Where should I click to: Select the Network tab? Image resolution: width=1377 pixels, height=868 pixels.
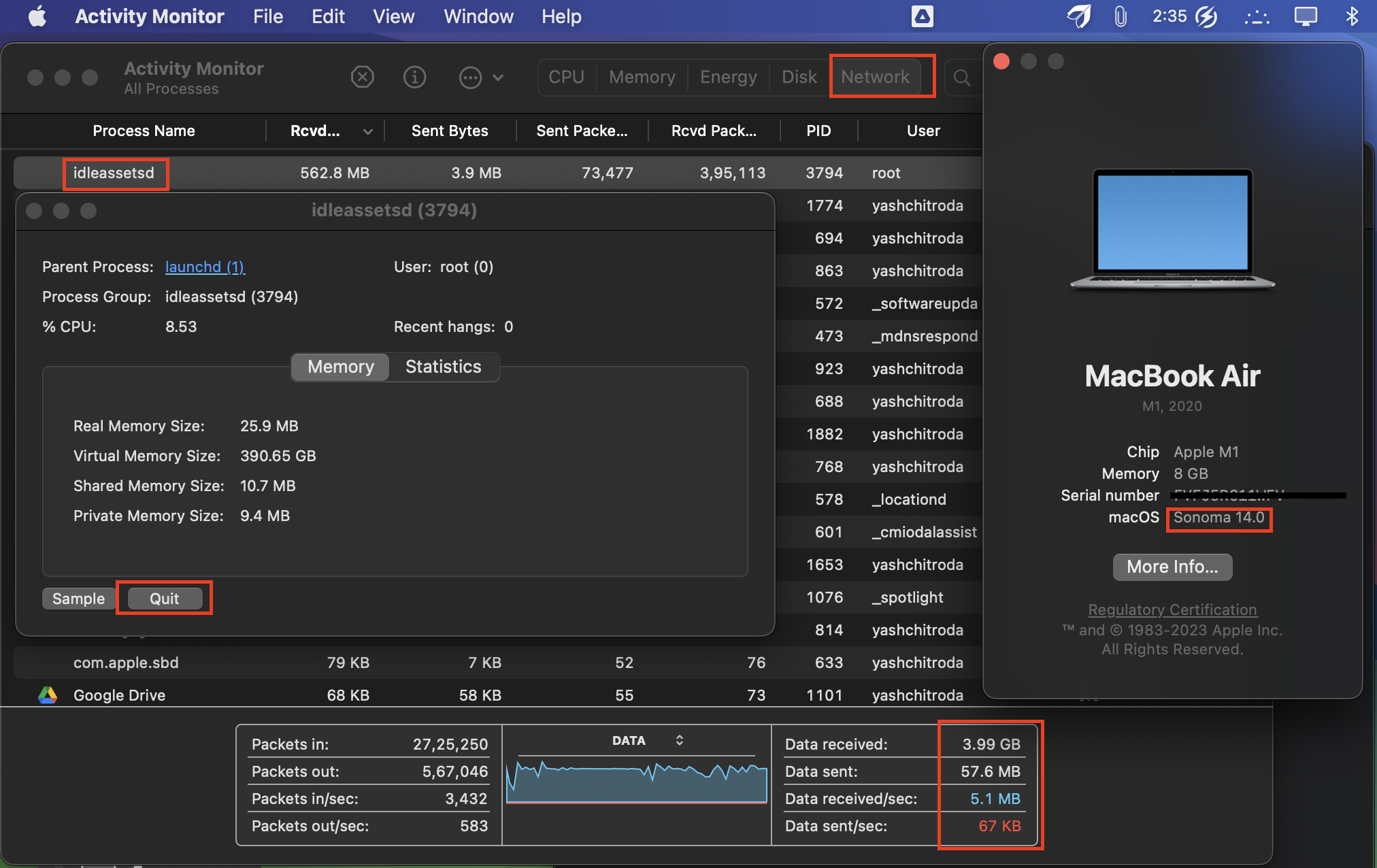pyautogui.click(x=875, y=77)
